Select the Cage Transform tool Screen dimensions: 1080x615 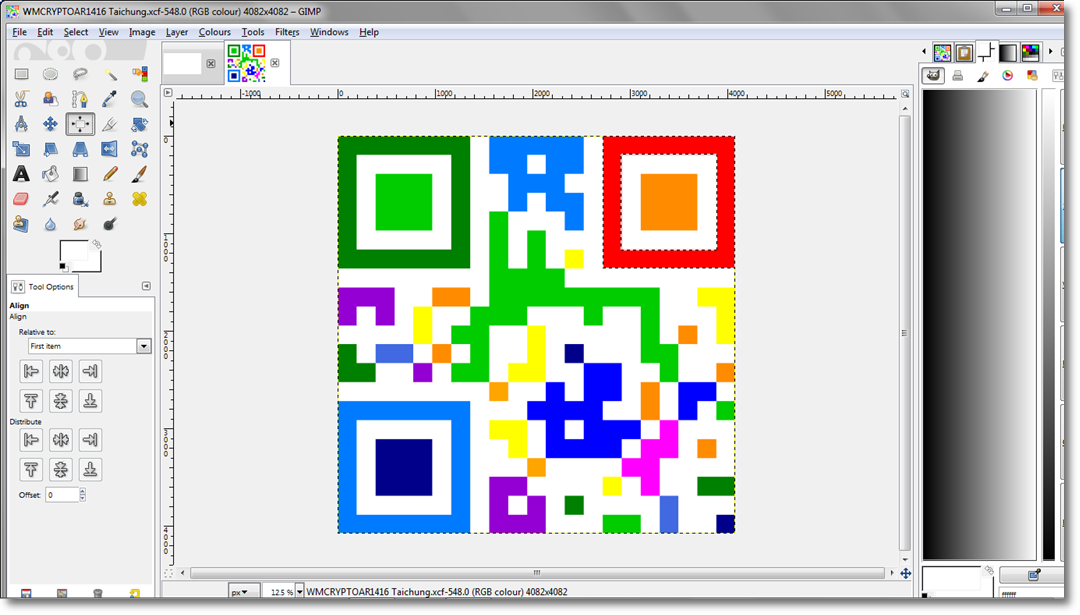pyautogui.click(x=139, y=149)
